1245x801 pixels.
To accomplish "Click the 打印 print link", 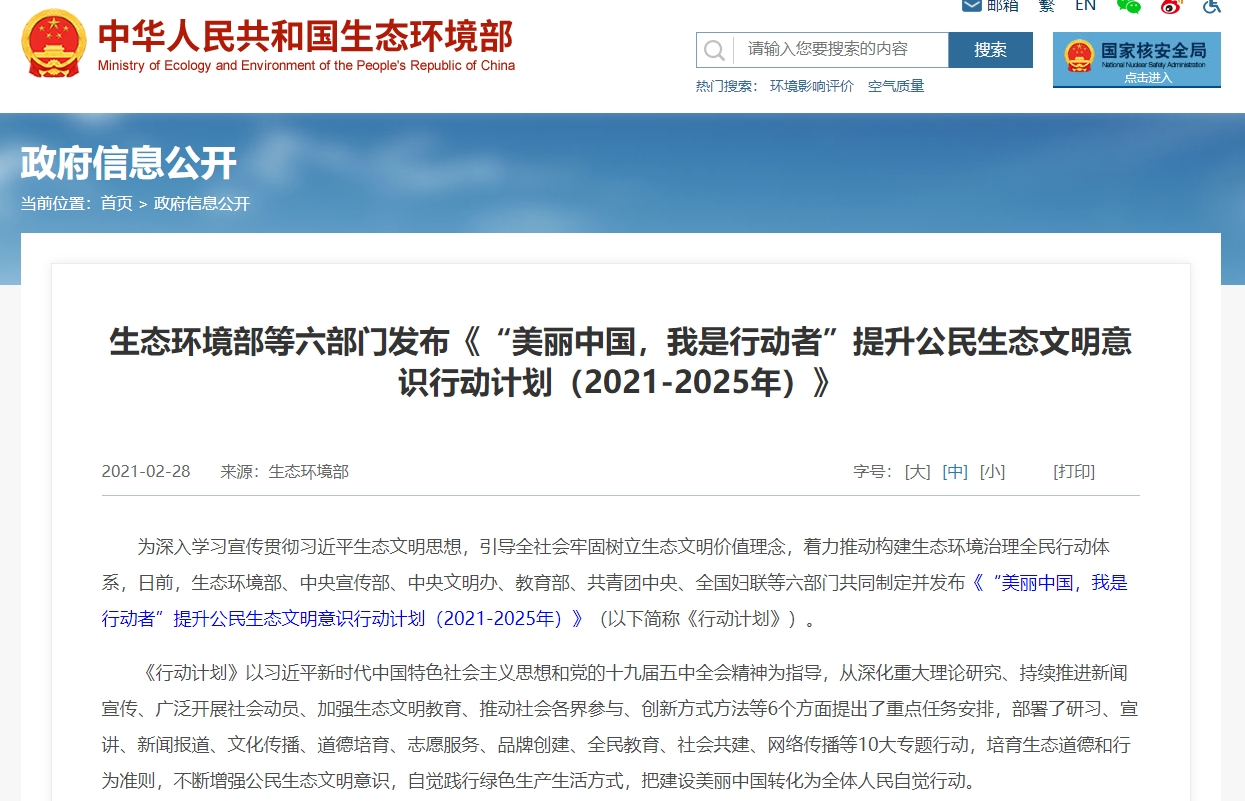I will point(1074,472).
